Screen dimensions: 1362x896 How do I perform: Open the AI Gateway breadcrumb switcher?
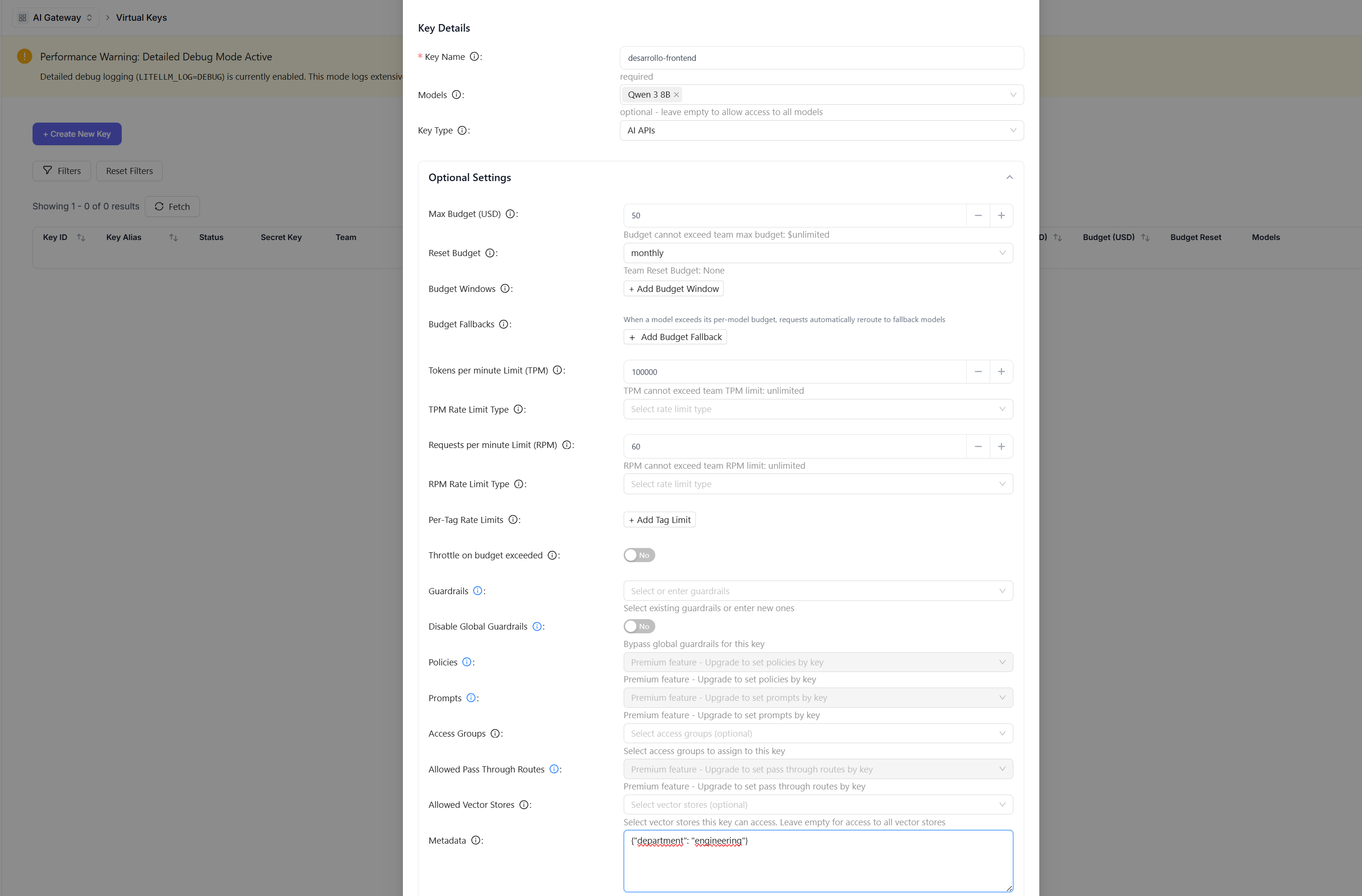(x=56, y=18)
